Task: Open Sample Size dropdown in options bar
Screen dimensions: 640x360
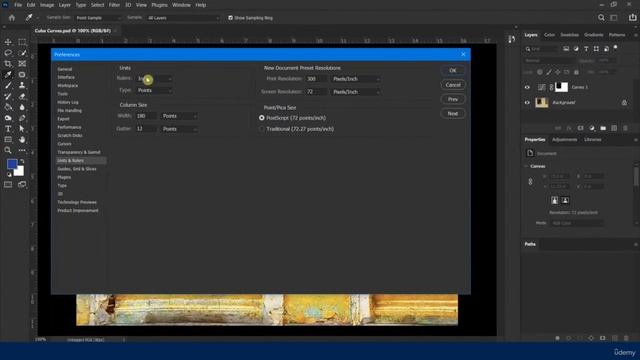Action: click(x=98, y=18)
